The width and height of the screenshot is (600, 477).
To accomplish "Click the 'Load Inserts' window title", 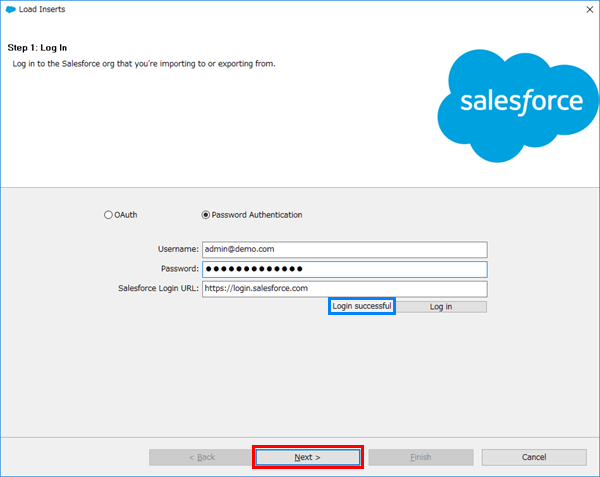I will point(42,9).
